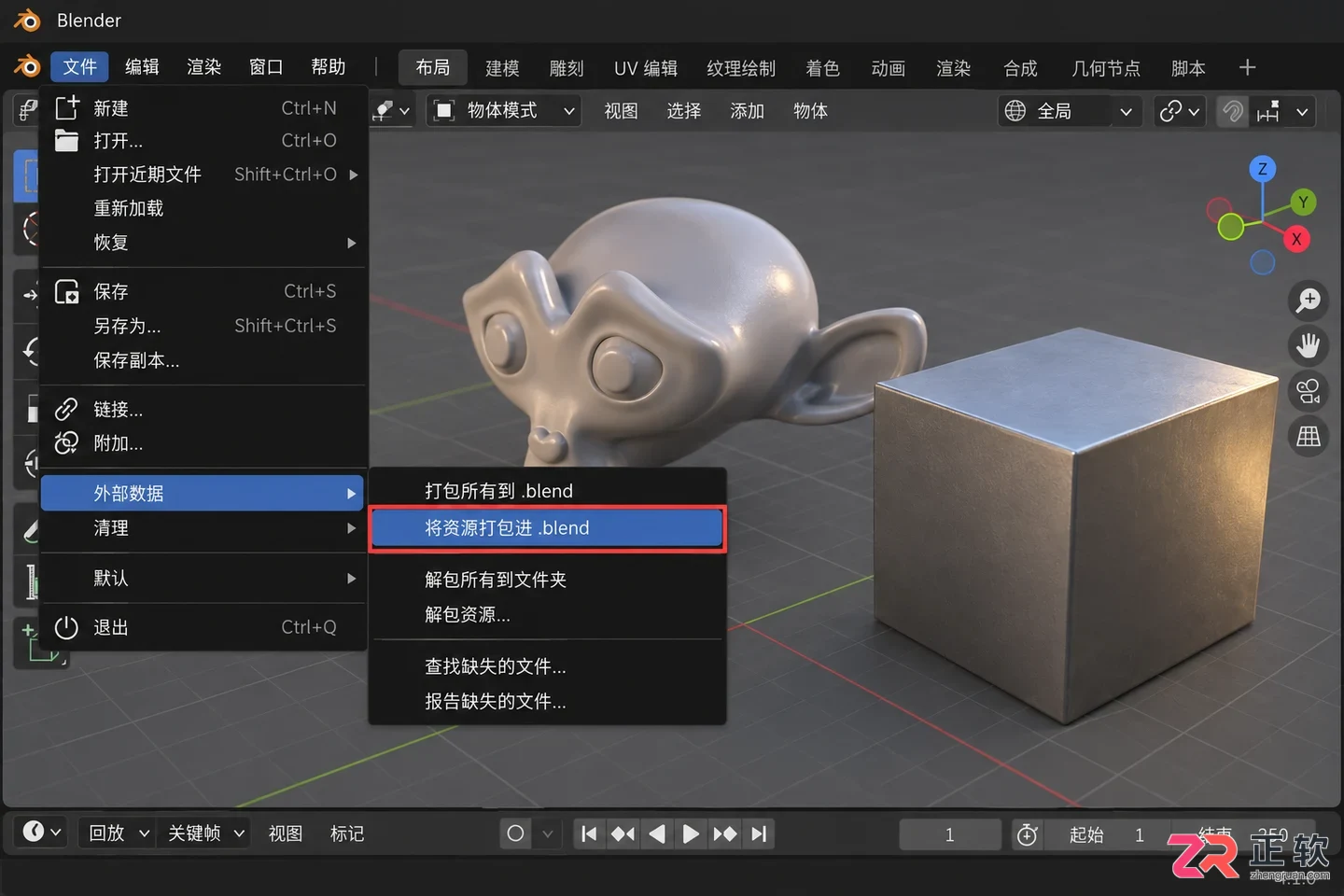The height and width of the screenshot is (896, 1344).
Task: Open the 窗口 menu
Action: coord(266,67)
